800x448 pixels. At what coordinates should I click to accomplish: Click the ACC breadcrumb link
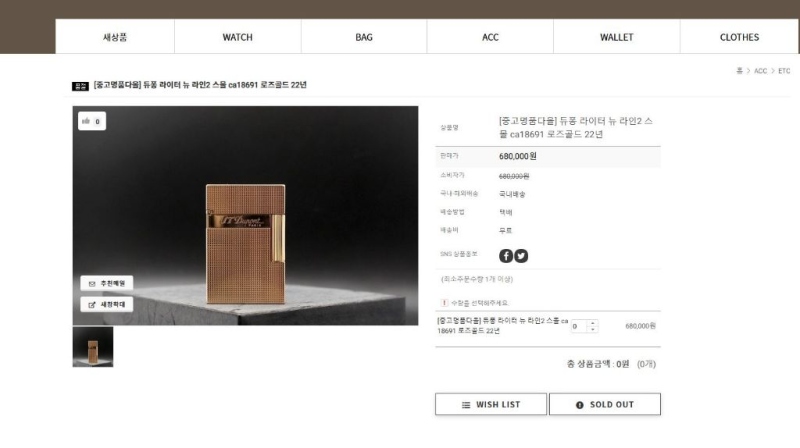click(x=760, y=71)
